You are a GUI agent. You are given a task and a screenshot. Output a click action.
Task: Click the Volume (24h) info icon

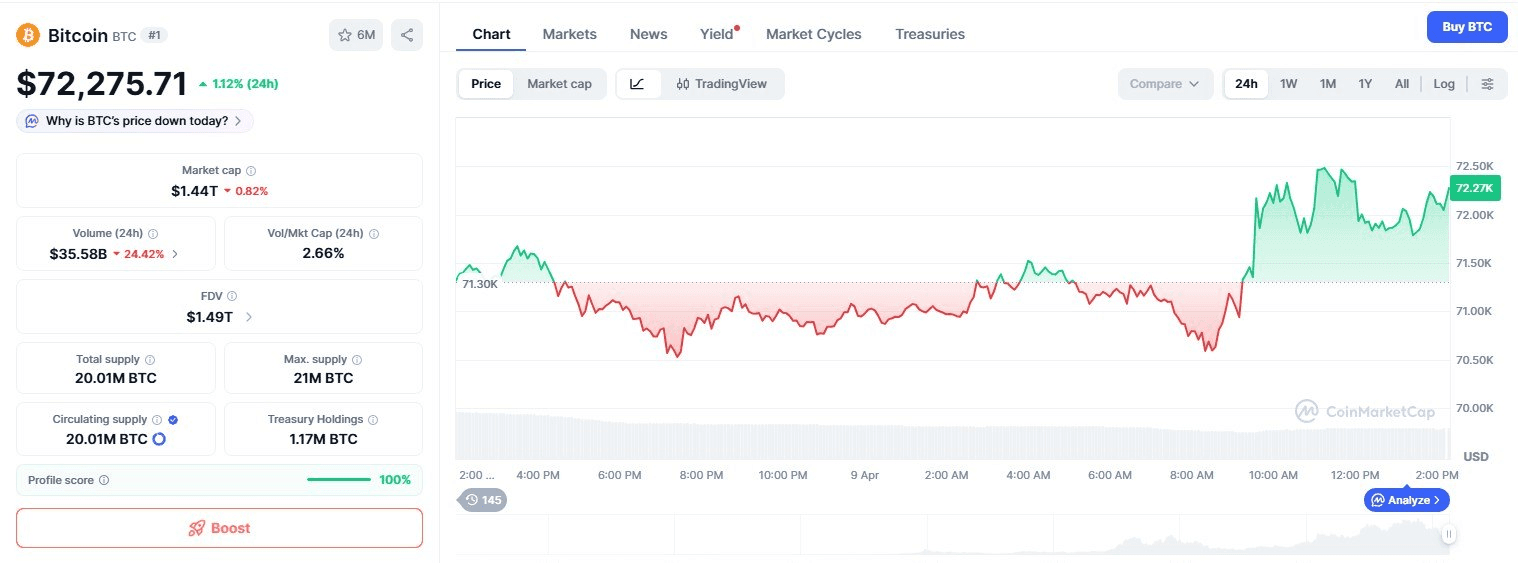pos(153,233)
